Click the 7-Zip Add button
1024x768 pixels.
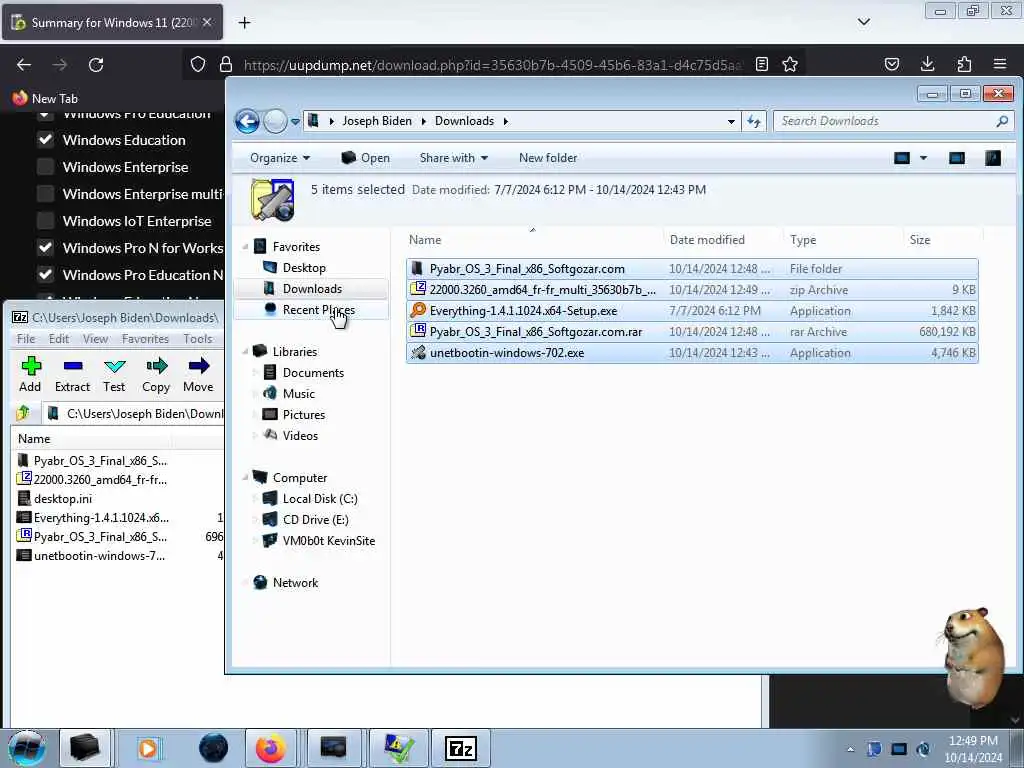pos(30,375)
